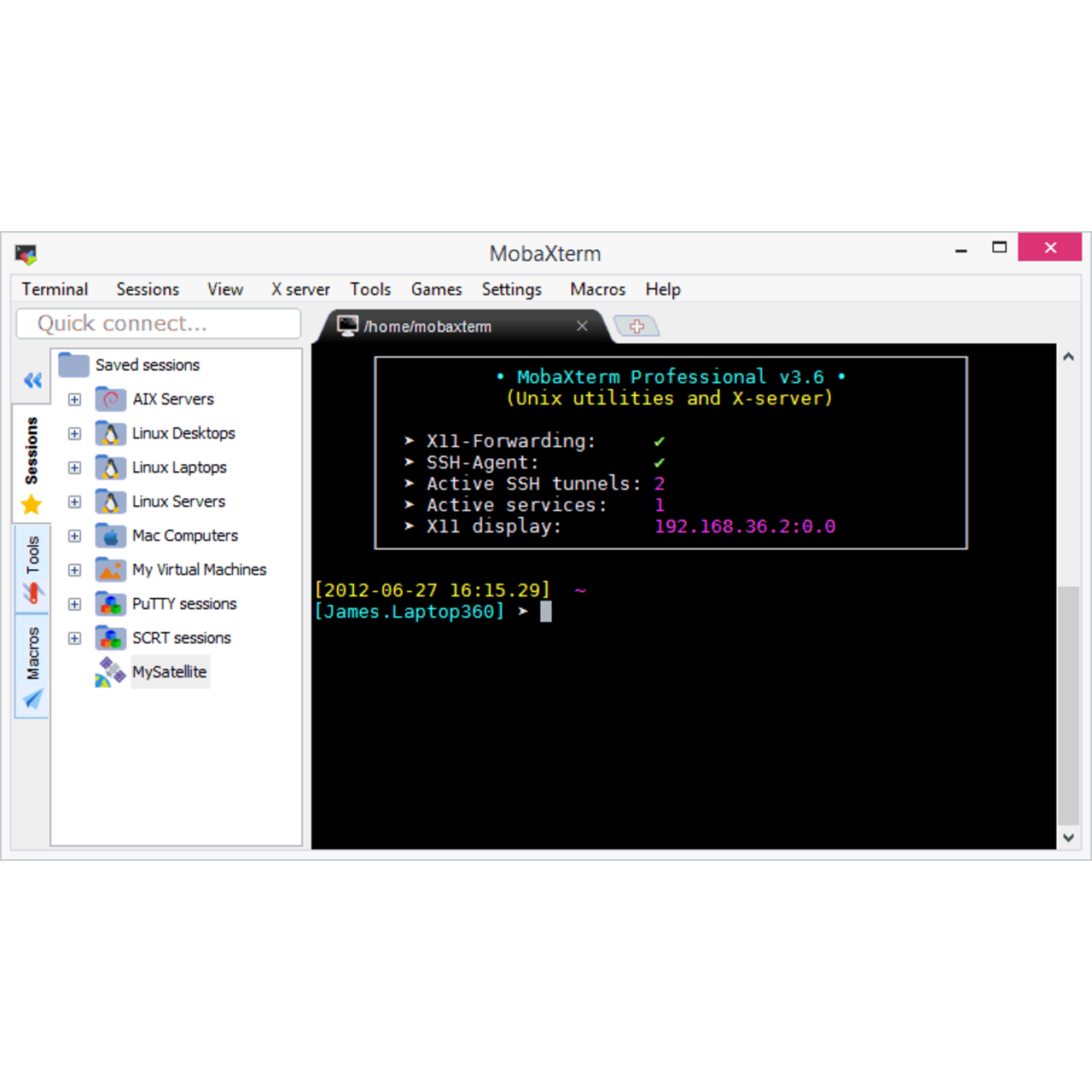1092x1092 pixels.
Task: Click the MySatellite session icon
Action: (x=110, y=672)
